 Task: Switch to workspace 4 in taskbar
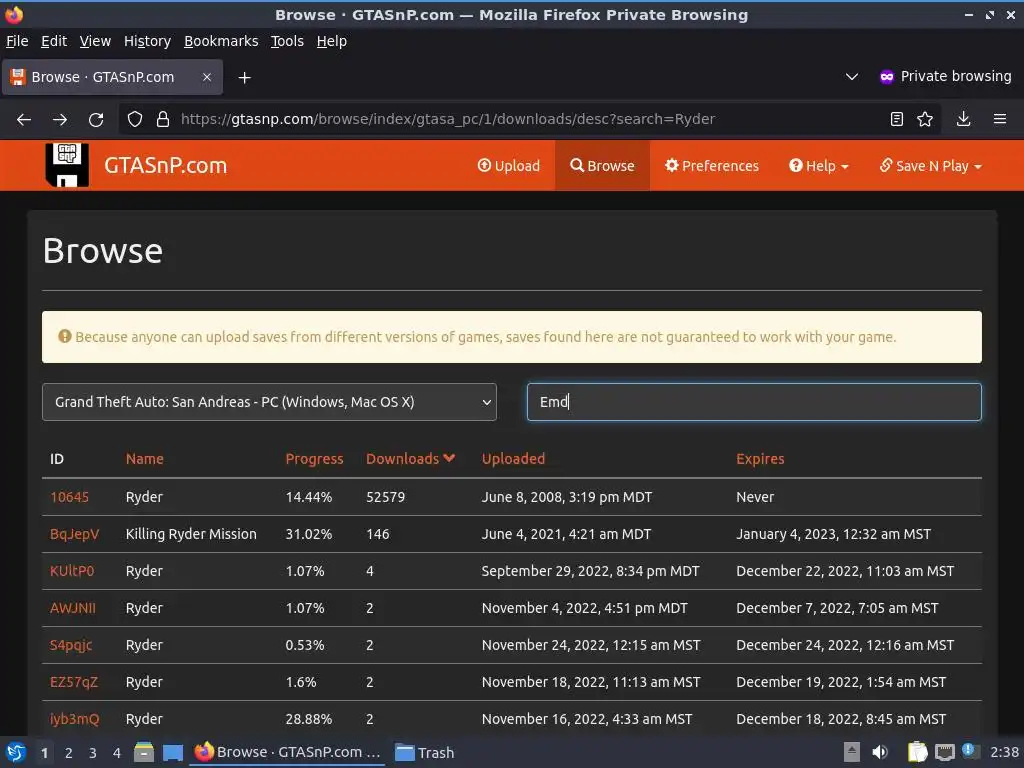(x=116, y=753)
